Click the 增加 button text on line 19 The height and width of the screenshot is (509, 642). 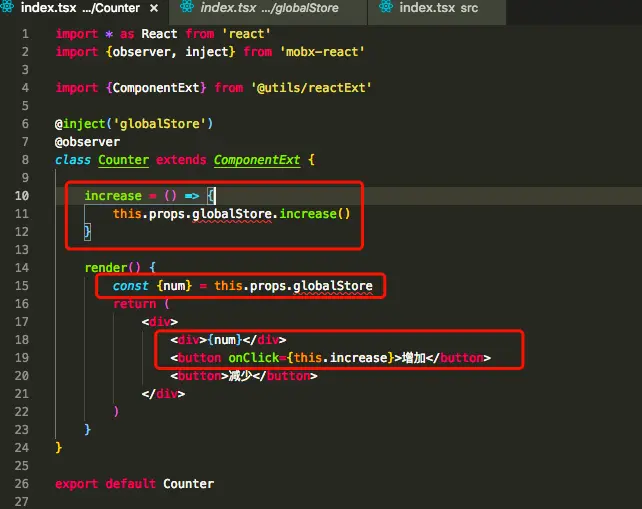(414, 358)
